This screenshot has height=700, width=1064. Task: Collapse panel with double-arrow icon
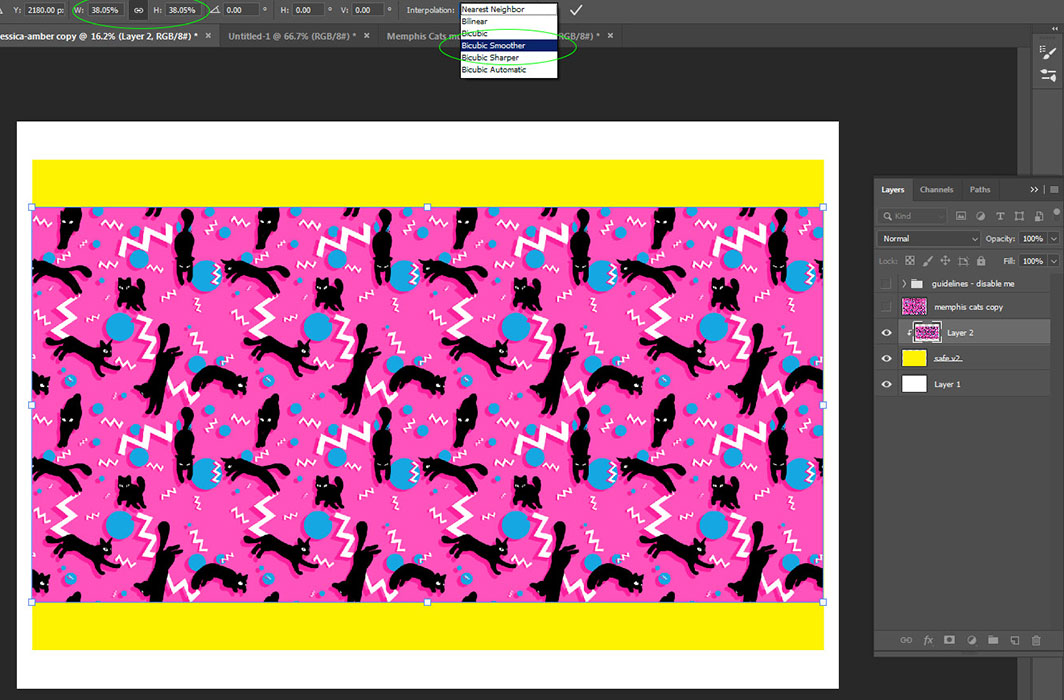click(1034, 190)
